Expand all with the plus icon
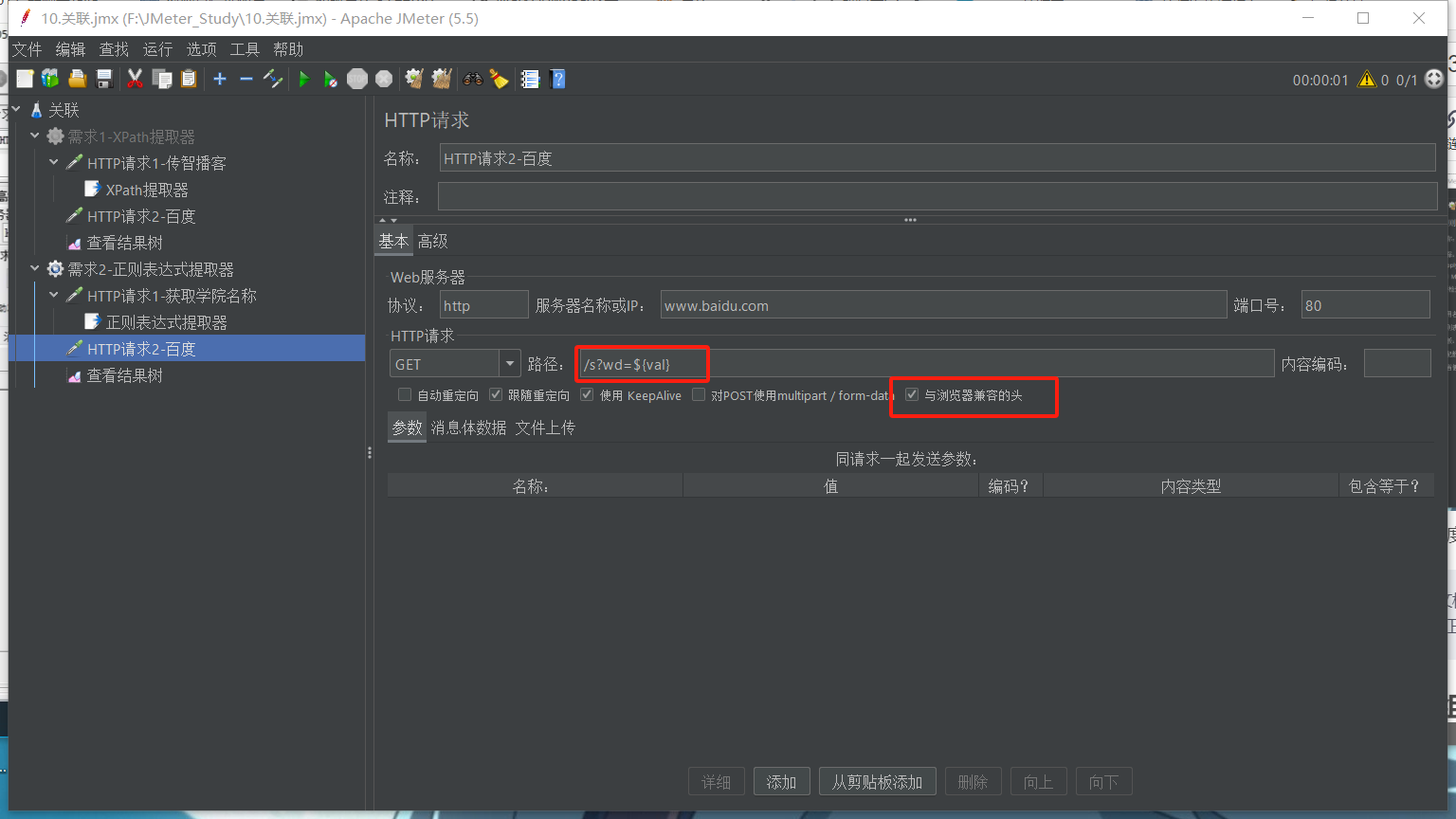This screenshot has width=1456, height=819. coord(220,79)
